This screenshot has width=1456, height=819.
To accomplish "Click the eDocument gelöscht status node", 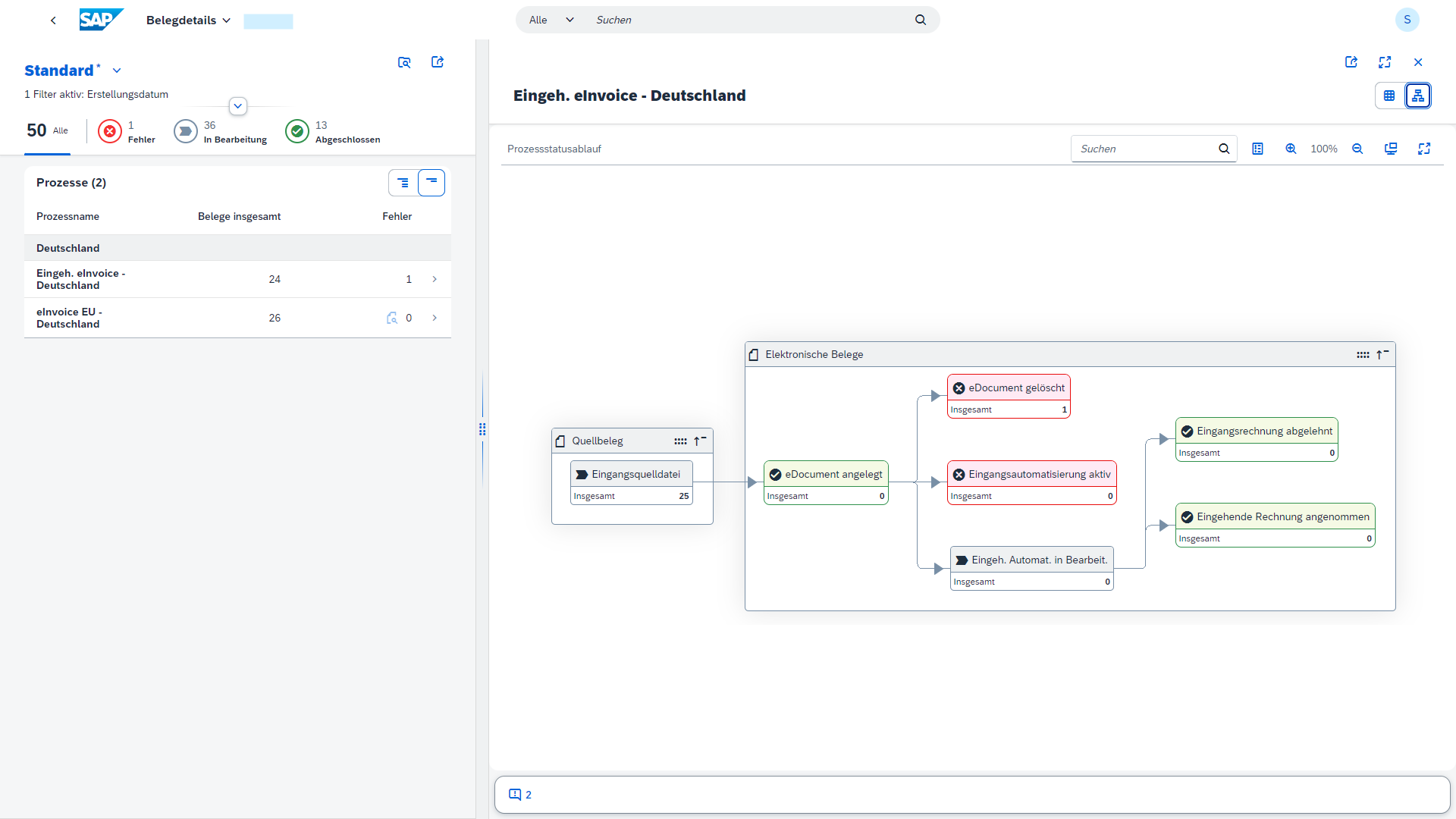I will [x=1008, y=388].
